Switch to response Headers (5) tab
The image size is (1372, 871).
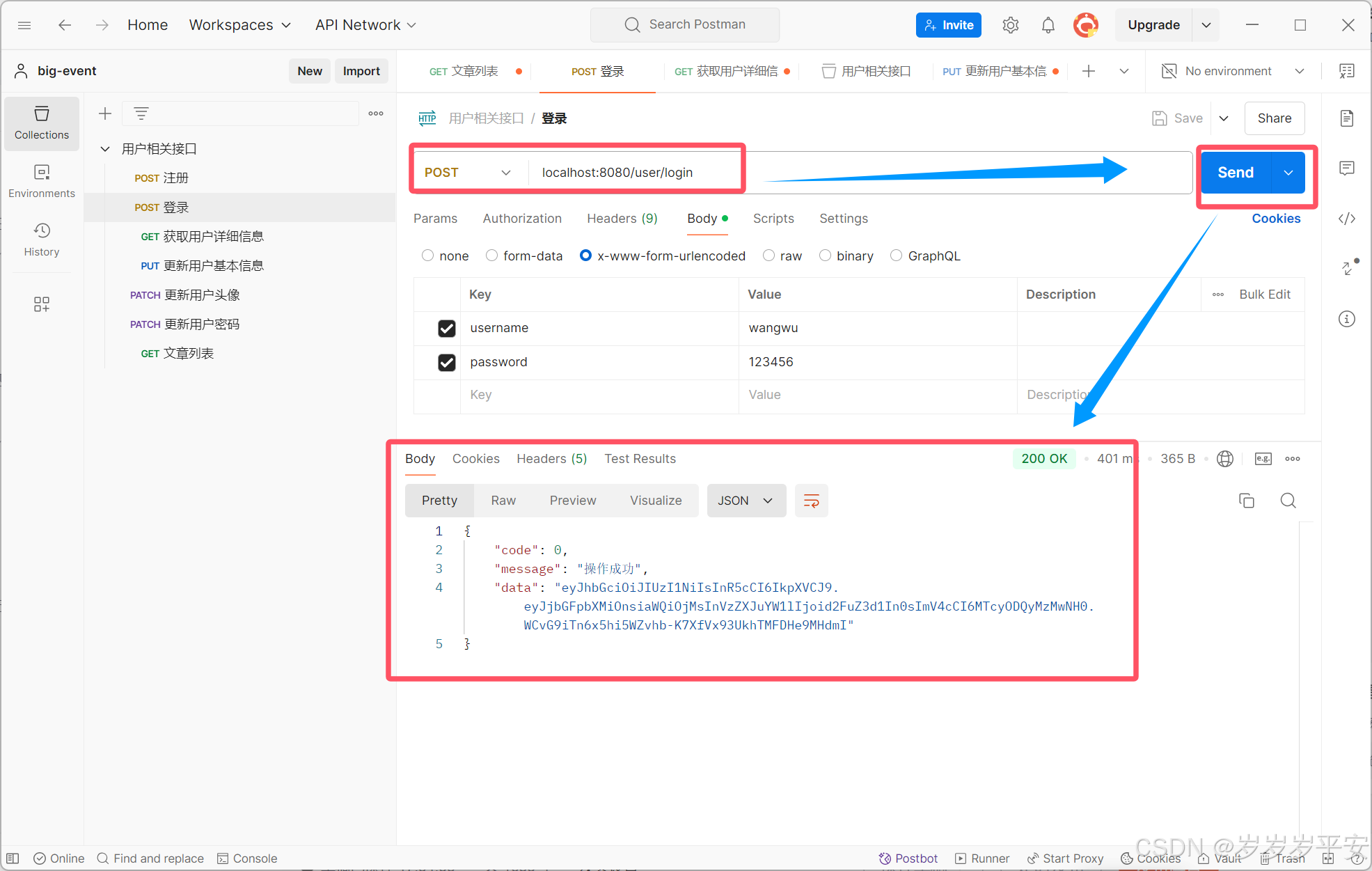(x=552, y=459)
